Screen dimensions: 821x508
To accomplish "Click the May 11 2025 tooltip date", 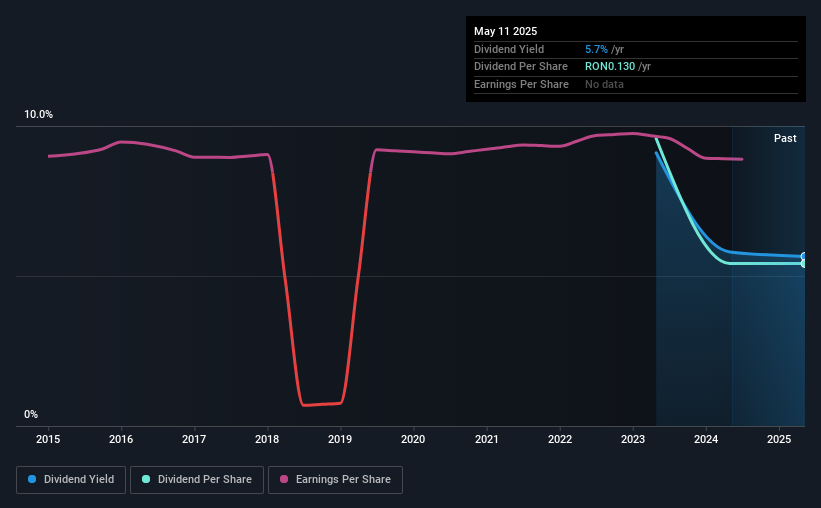I will click(505, 31).
